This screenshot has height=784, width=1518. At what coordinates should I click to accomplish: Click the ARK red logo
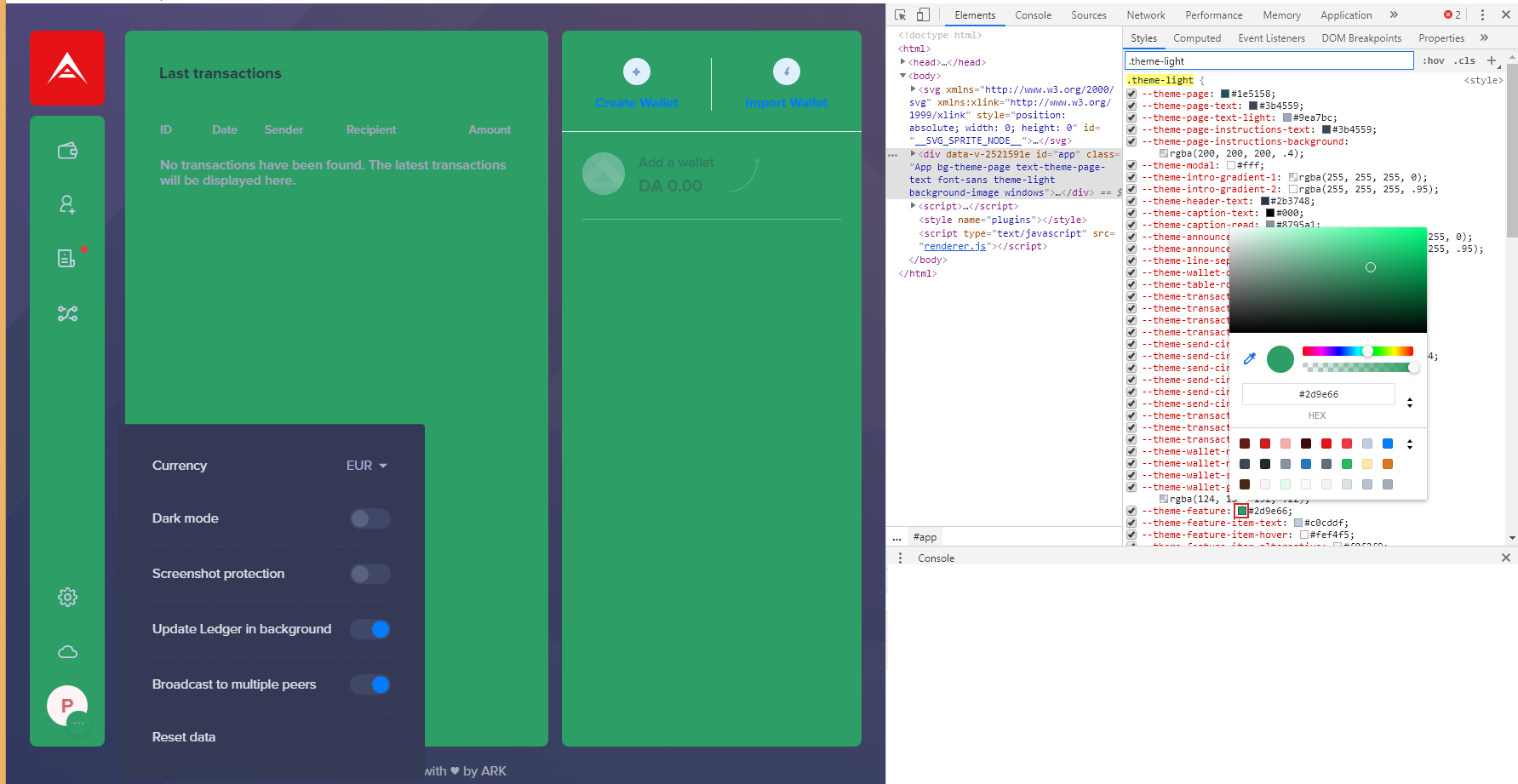[x=67, y=68]
